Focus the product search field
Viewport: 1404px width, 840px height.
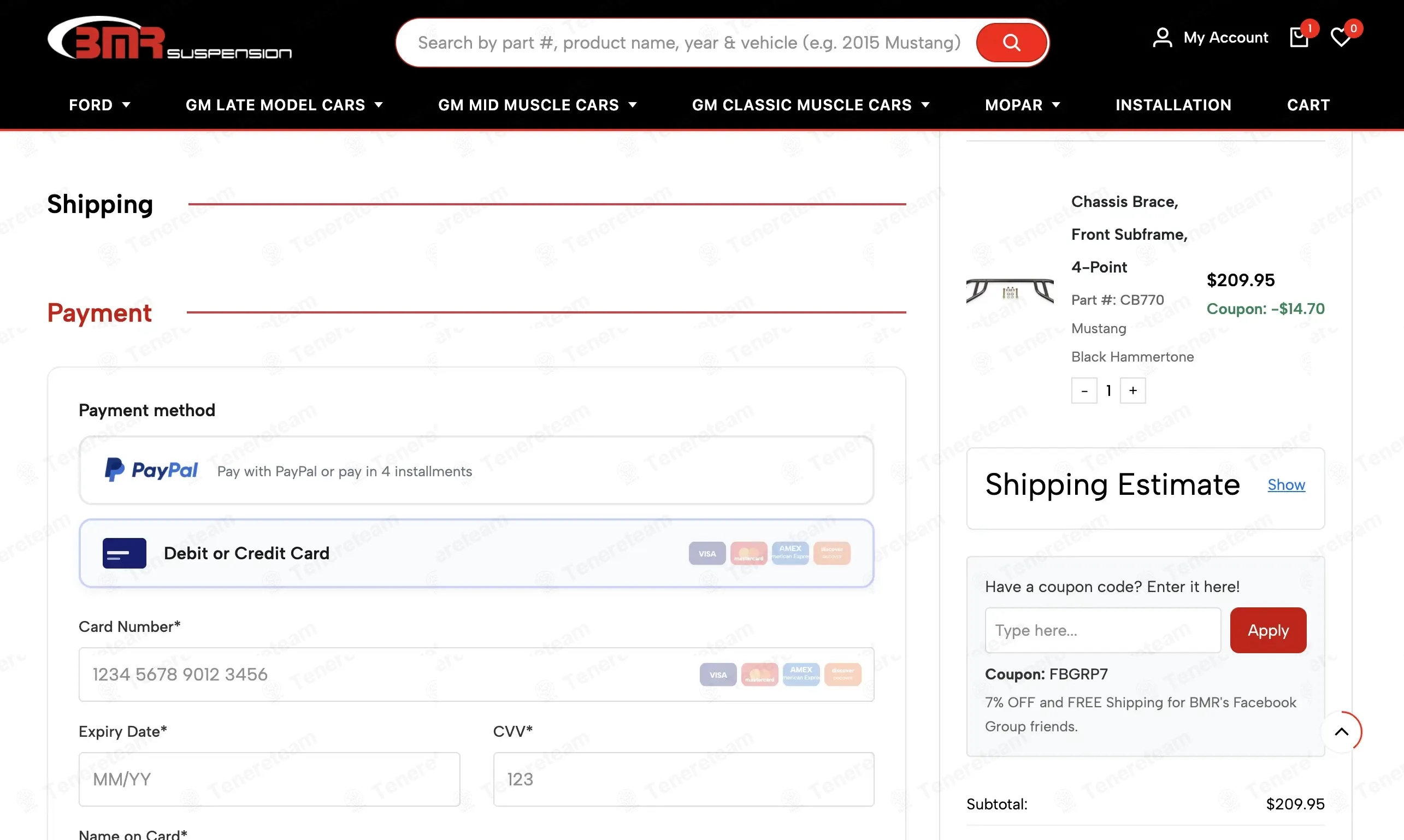pyautogui.click(x=689, y=43)
